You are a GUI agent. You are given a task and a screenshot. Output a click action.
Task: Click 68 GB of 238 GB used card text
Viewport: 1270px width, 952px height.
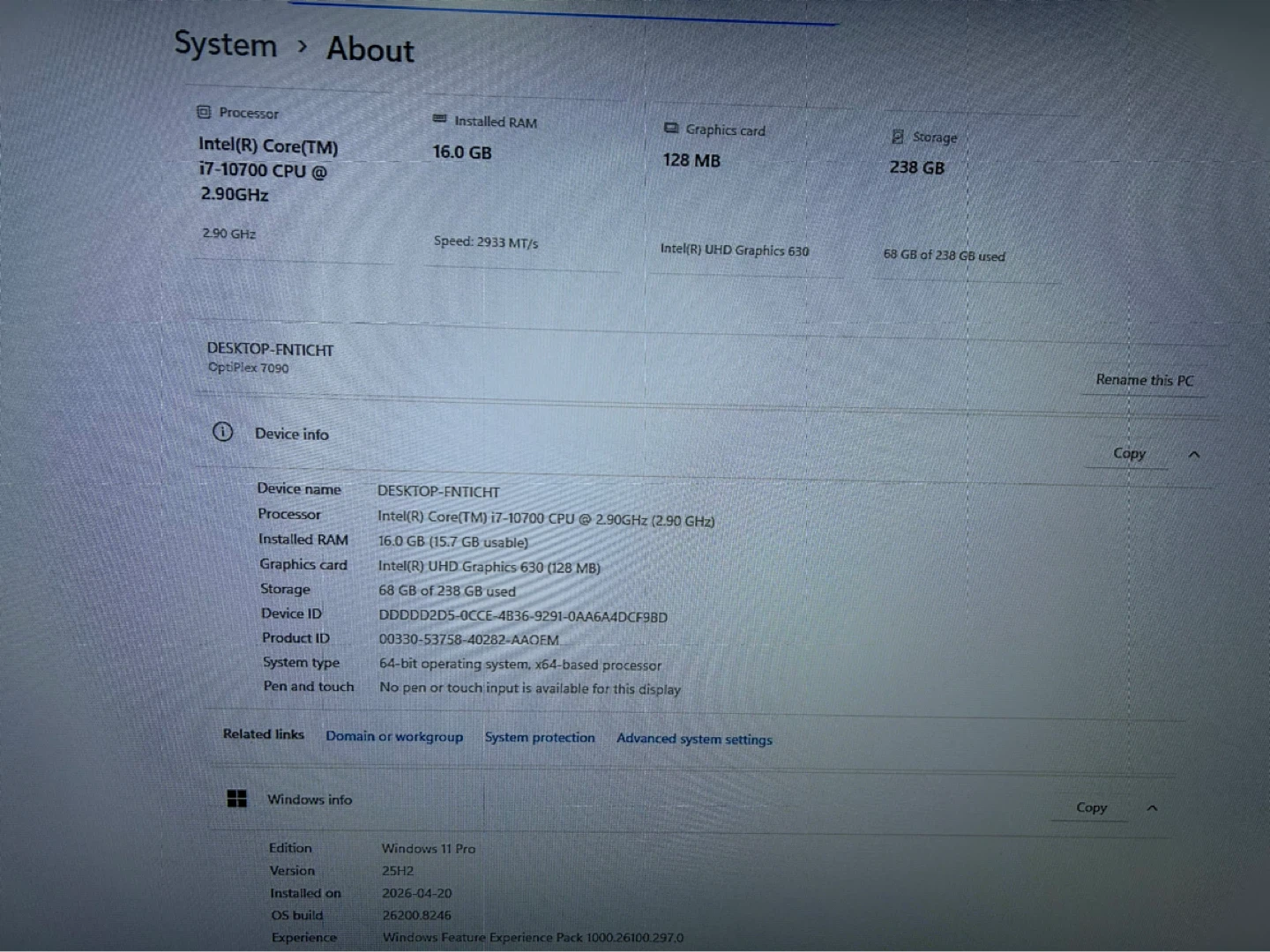944,255
